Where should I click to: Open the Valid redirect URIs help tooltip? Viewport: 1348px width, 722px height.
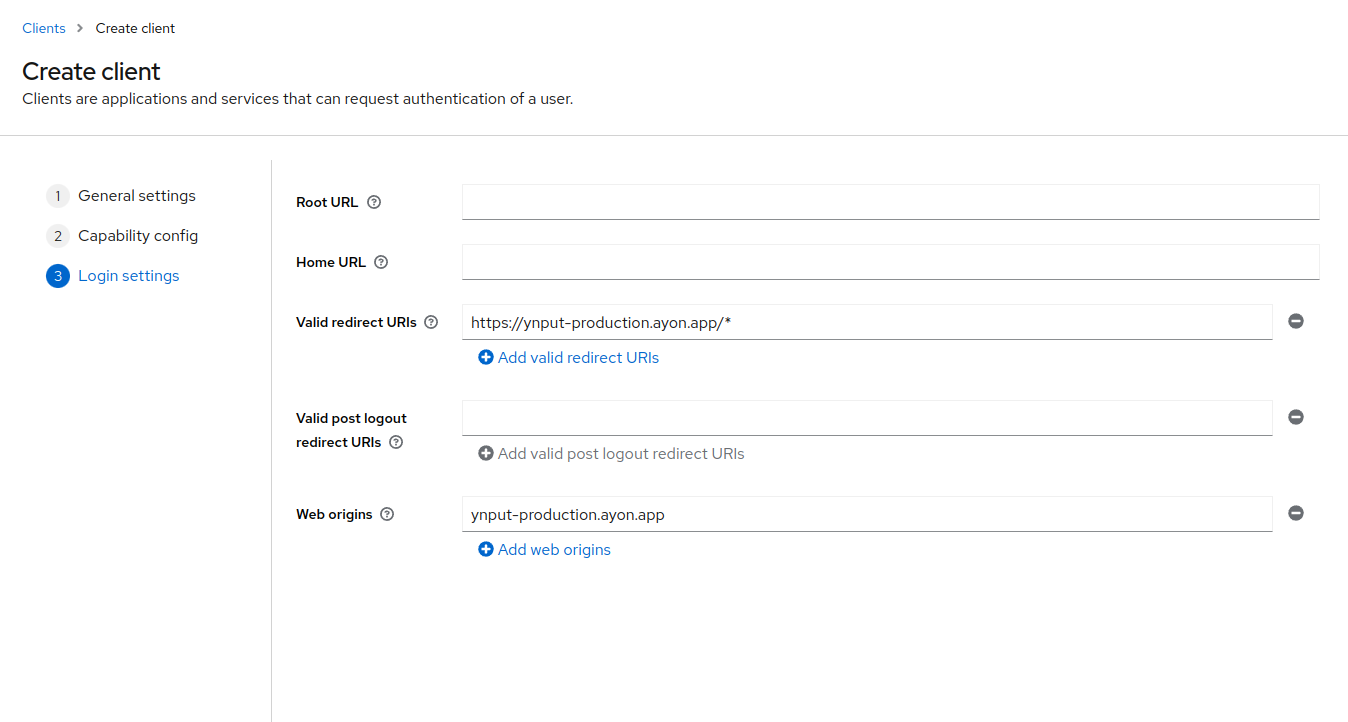431,322
